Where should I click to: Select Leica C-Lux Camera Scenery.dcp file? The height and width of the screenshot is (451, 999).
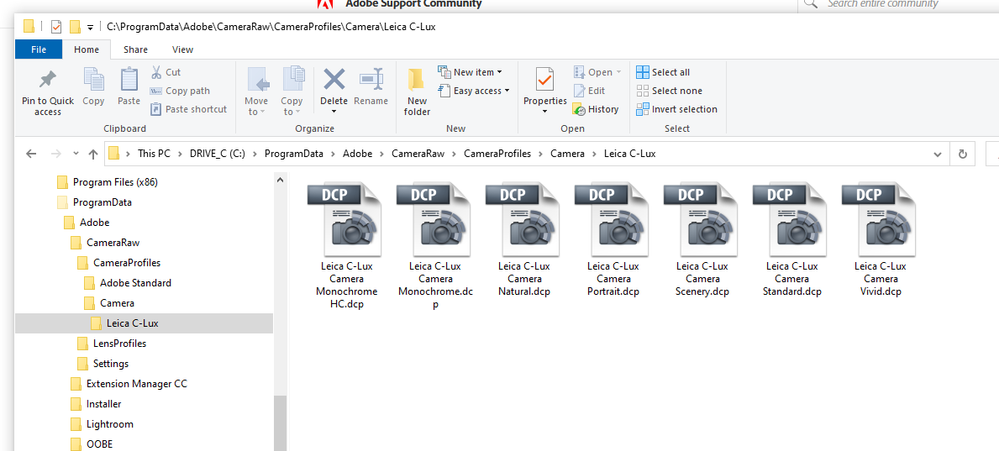pos(702,240)
